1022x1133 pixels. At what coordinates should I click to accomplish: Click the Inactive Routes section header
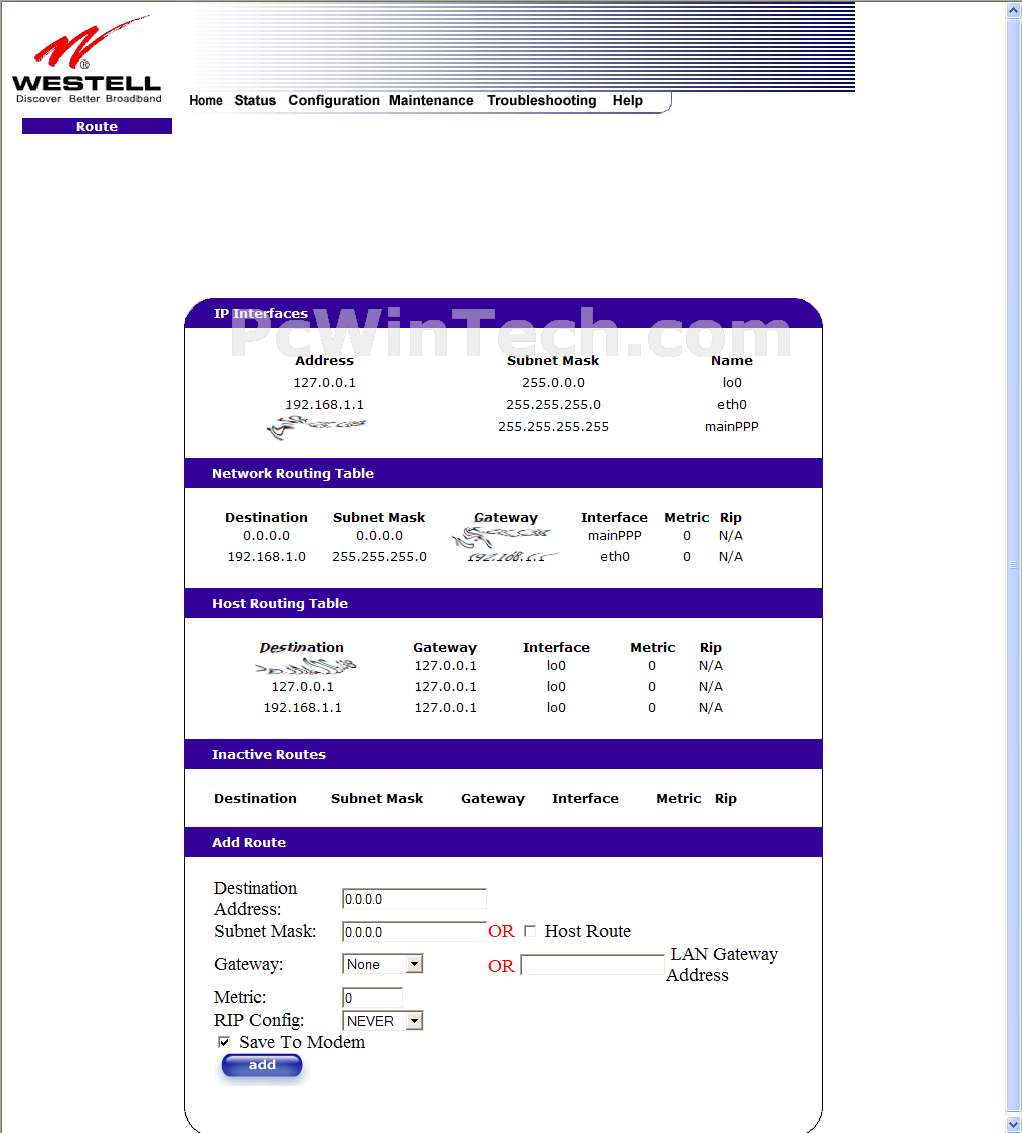click(503, 754)
